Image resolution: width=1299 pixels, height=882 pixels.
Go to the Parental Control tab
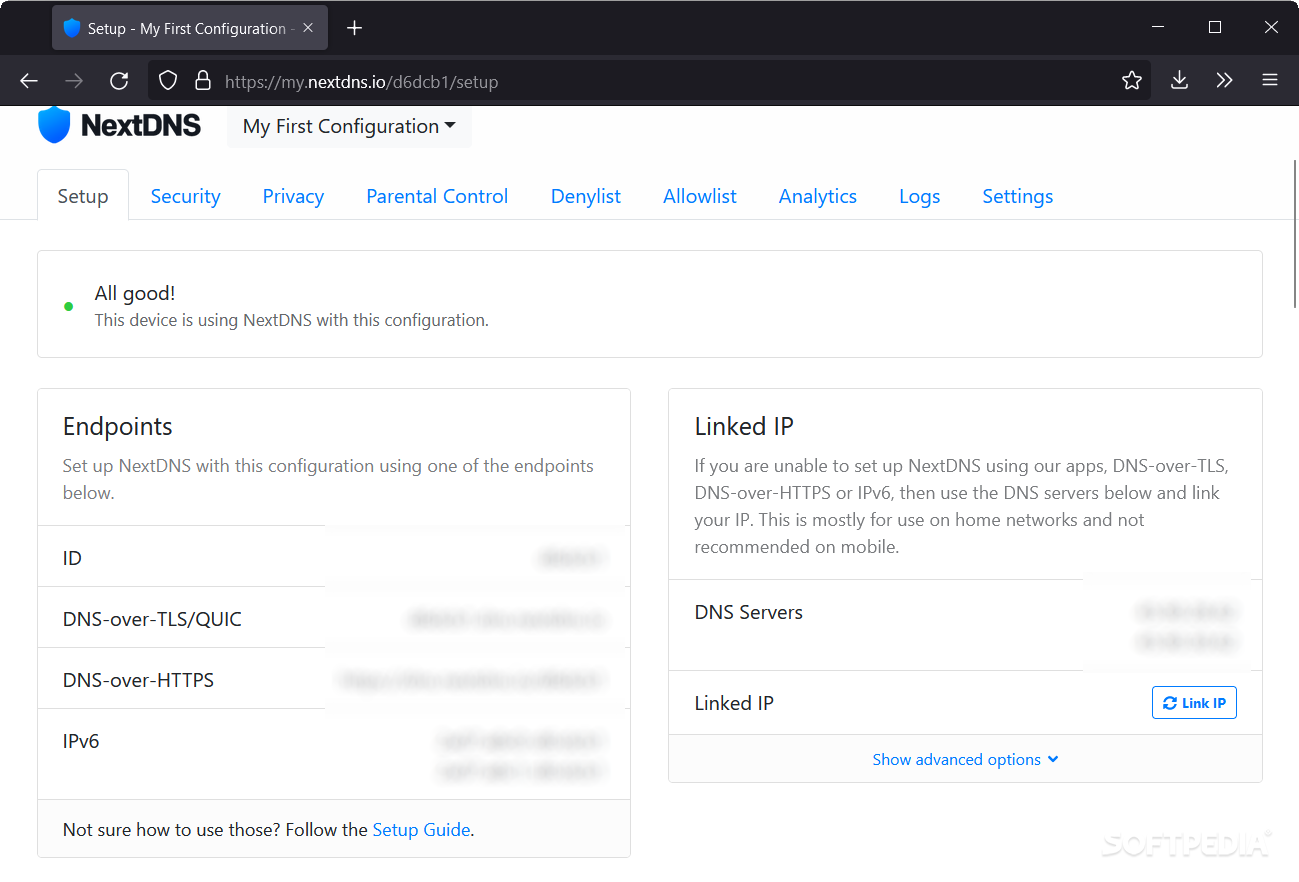point(437,196)
